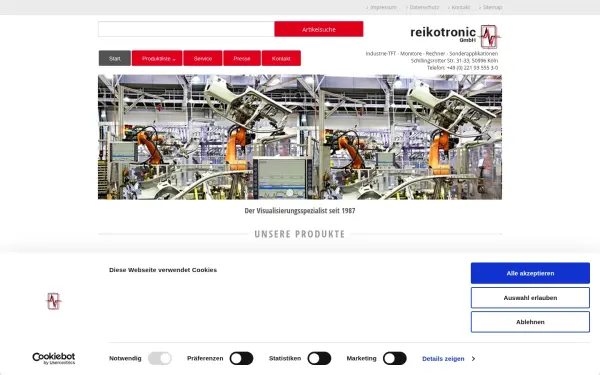Go to the Start menu item
Screen dimensions: 600x375
point(115,58)
